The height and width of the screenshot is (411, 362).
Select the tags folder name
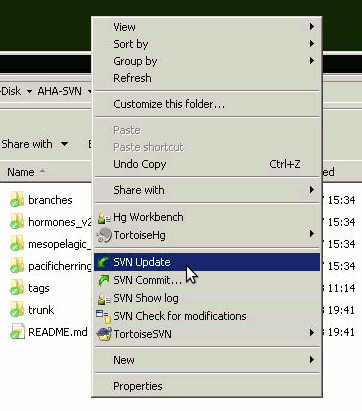point(39,288)
